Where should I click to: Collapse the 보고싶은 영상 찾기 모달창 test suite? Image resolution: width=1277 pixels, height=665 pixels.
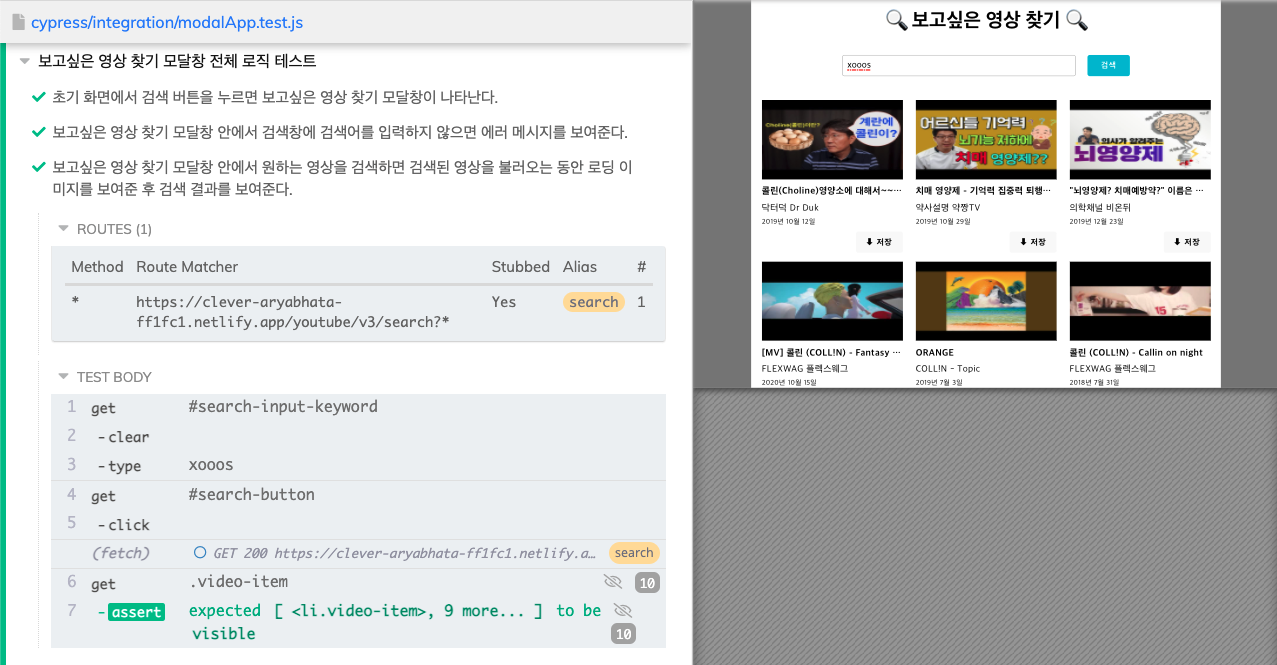24,61
